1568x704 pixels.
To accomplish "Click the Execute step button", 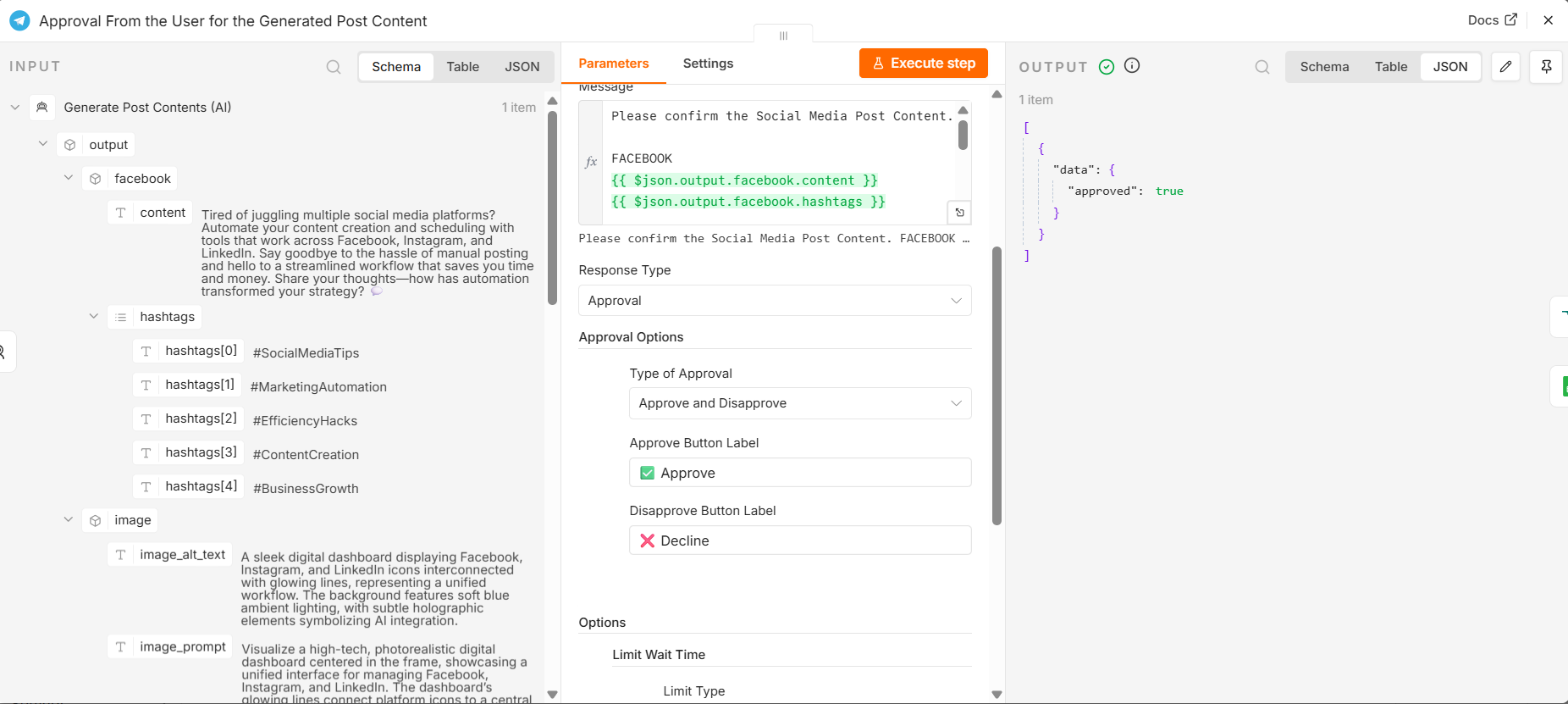I will click(924, 64).
